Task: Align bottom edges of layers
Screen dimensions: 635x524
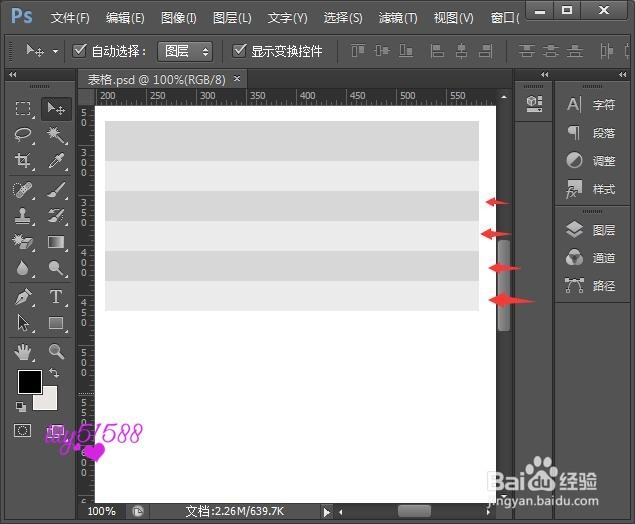Action: click(x=406, y=51)
